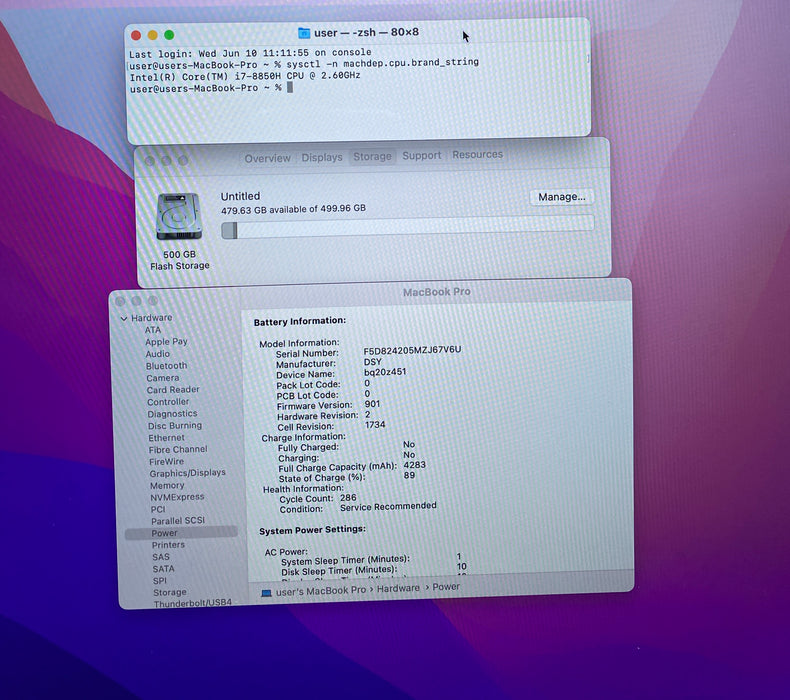Click the storage usage bar

pyautogui.click(x=408, y=227)
